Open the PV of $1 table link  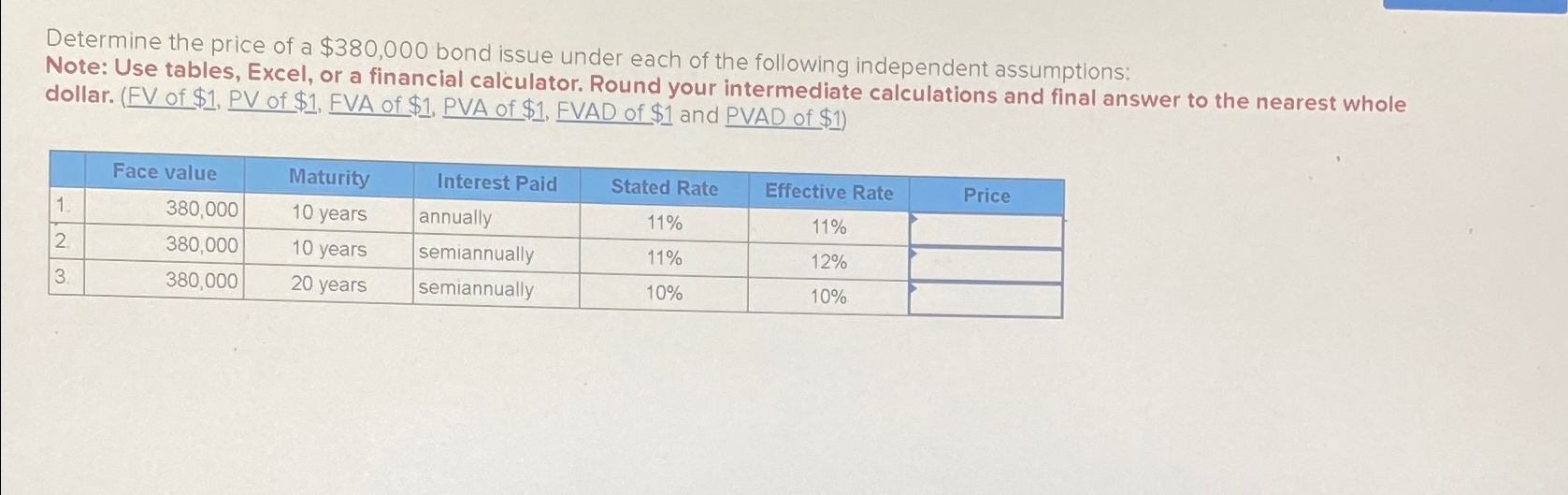click(x=274, y=100)
